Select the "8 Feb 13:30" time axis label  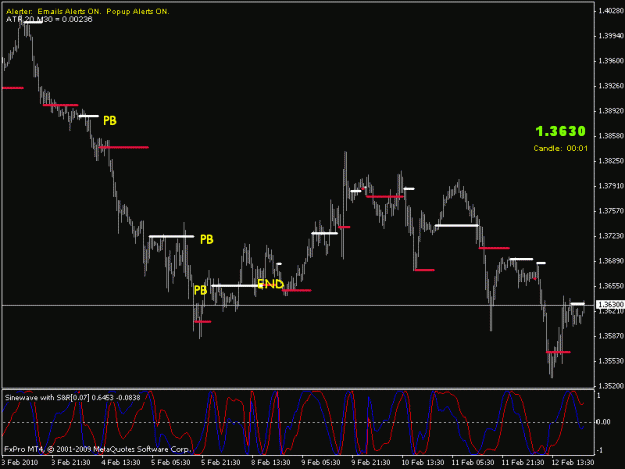coord(270,463)
